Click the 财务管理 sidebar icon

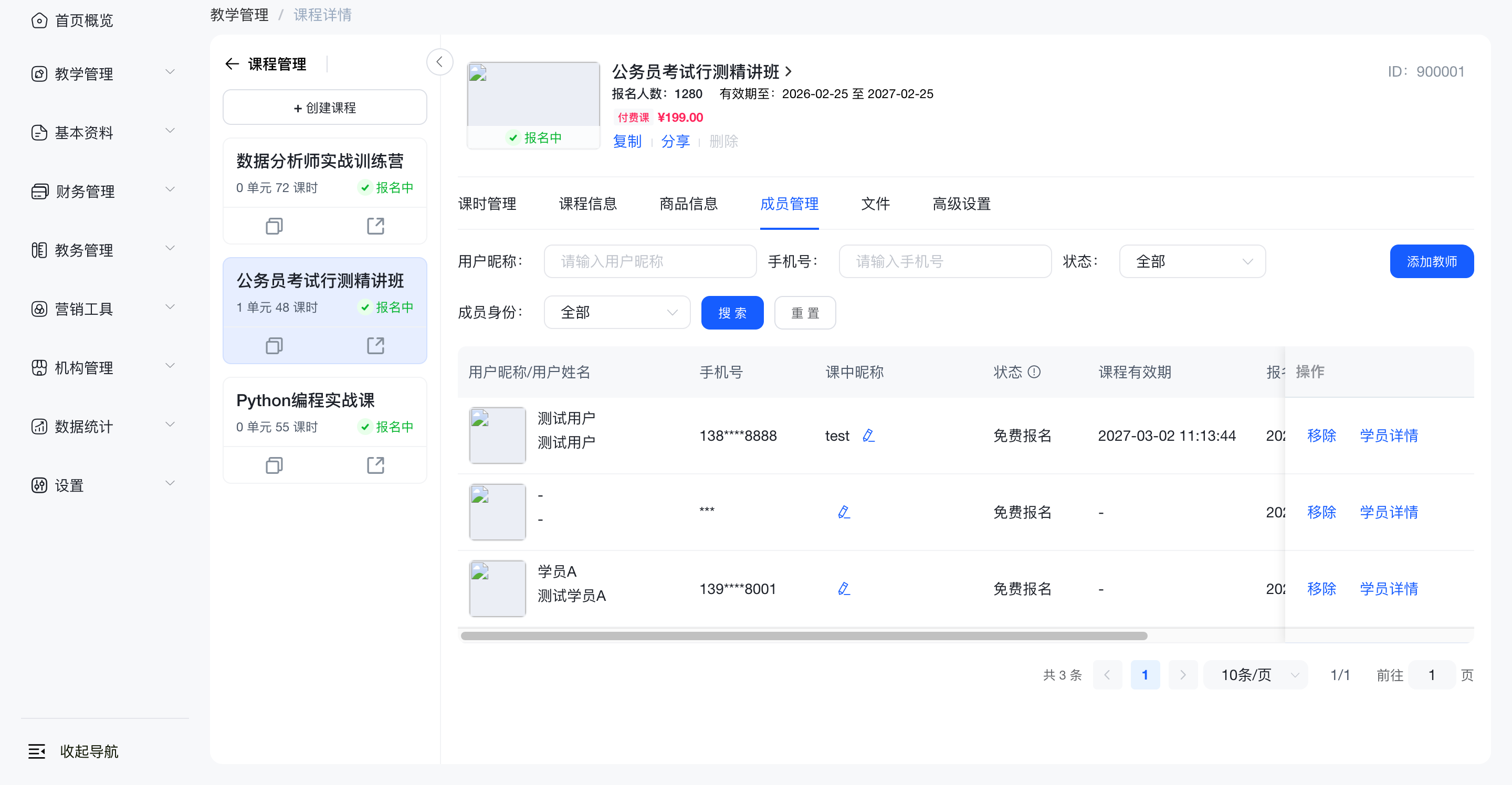point(39,191)
